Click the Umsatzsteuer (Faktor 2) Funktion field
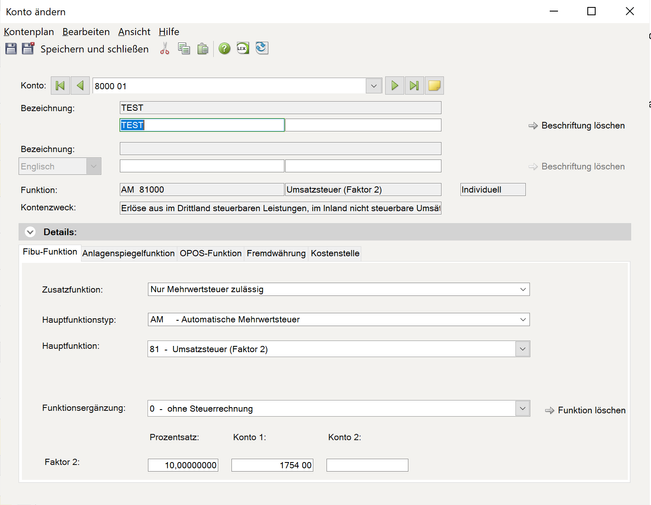Image resolution: width=651 pixels, height=505 pixels. point(363,190)
